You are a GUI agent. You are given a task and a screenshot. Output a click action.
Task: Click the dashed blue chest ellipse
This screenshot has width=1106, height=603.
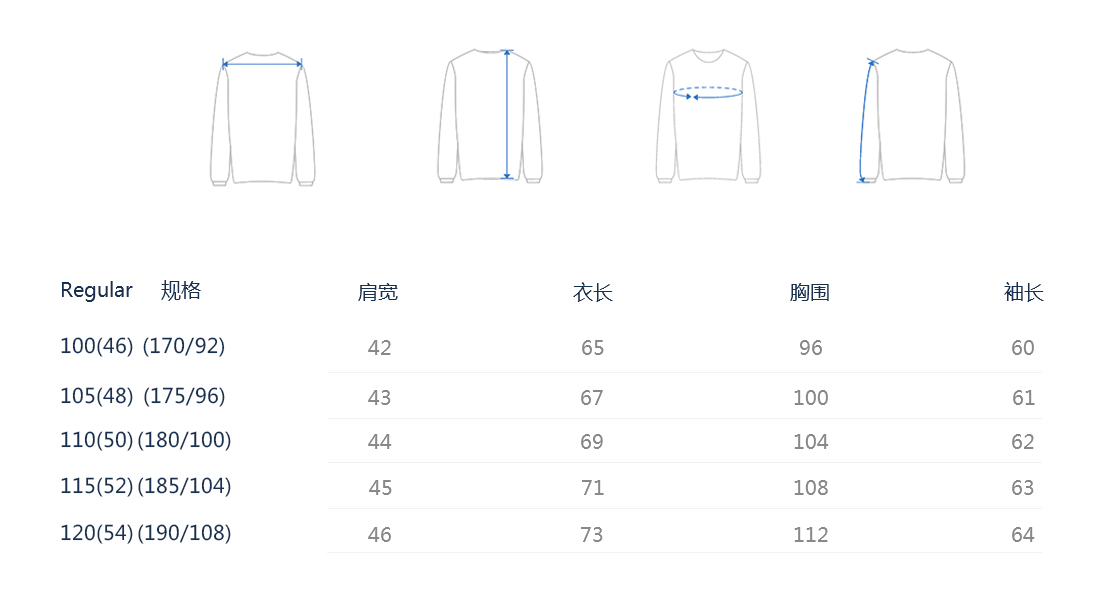click(707, 92)
